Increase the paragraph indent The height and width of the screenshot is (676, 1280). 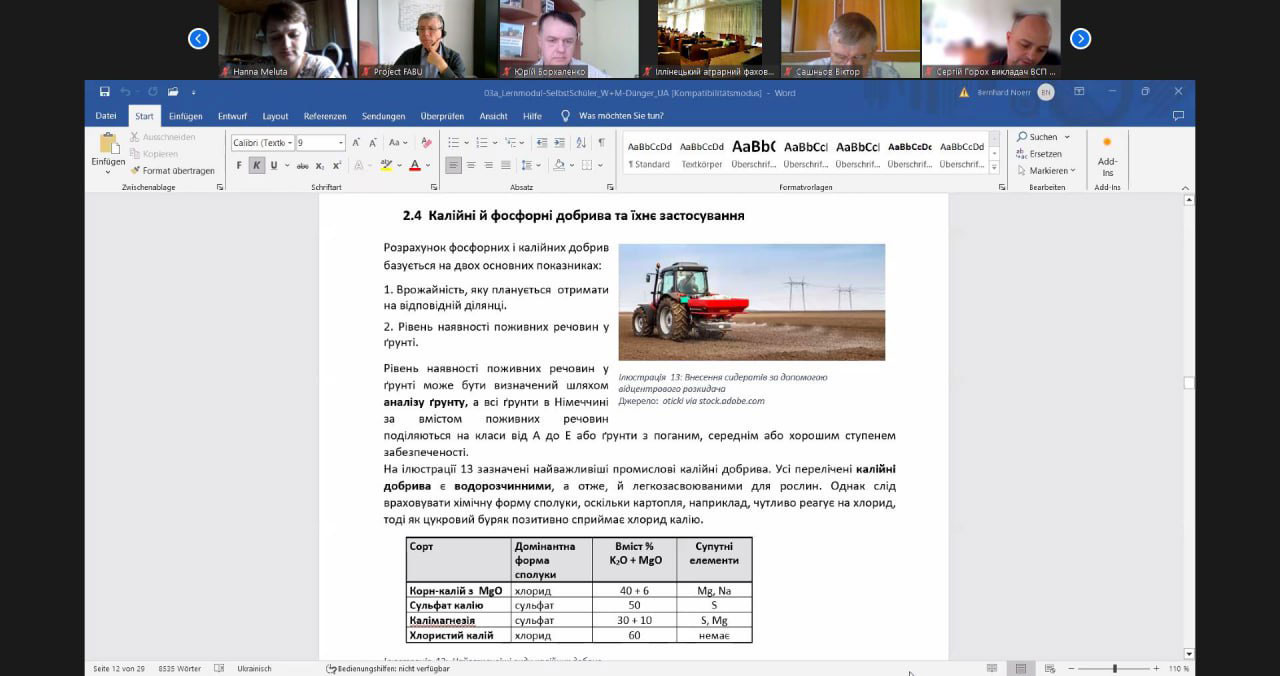tap(559, 143)
